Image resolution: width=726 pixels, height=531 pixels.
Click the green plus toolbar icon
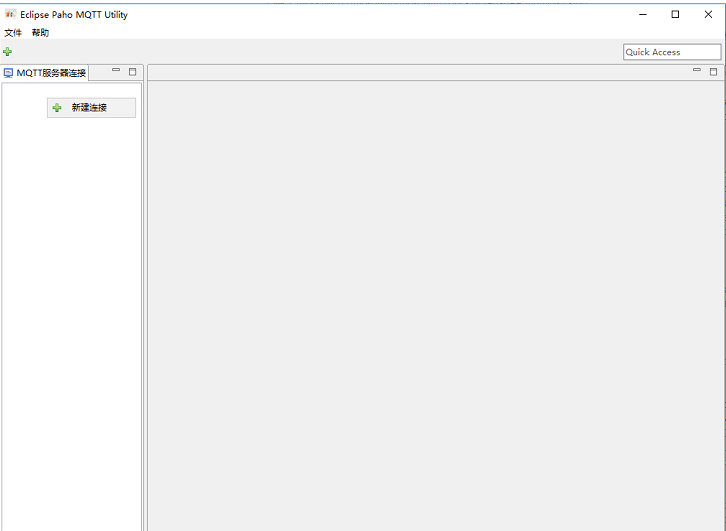(7, 52)
